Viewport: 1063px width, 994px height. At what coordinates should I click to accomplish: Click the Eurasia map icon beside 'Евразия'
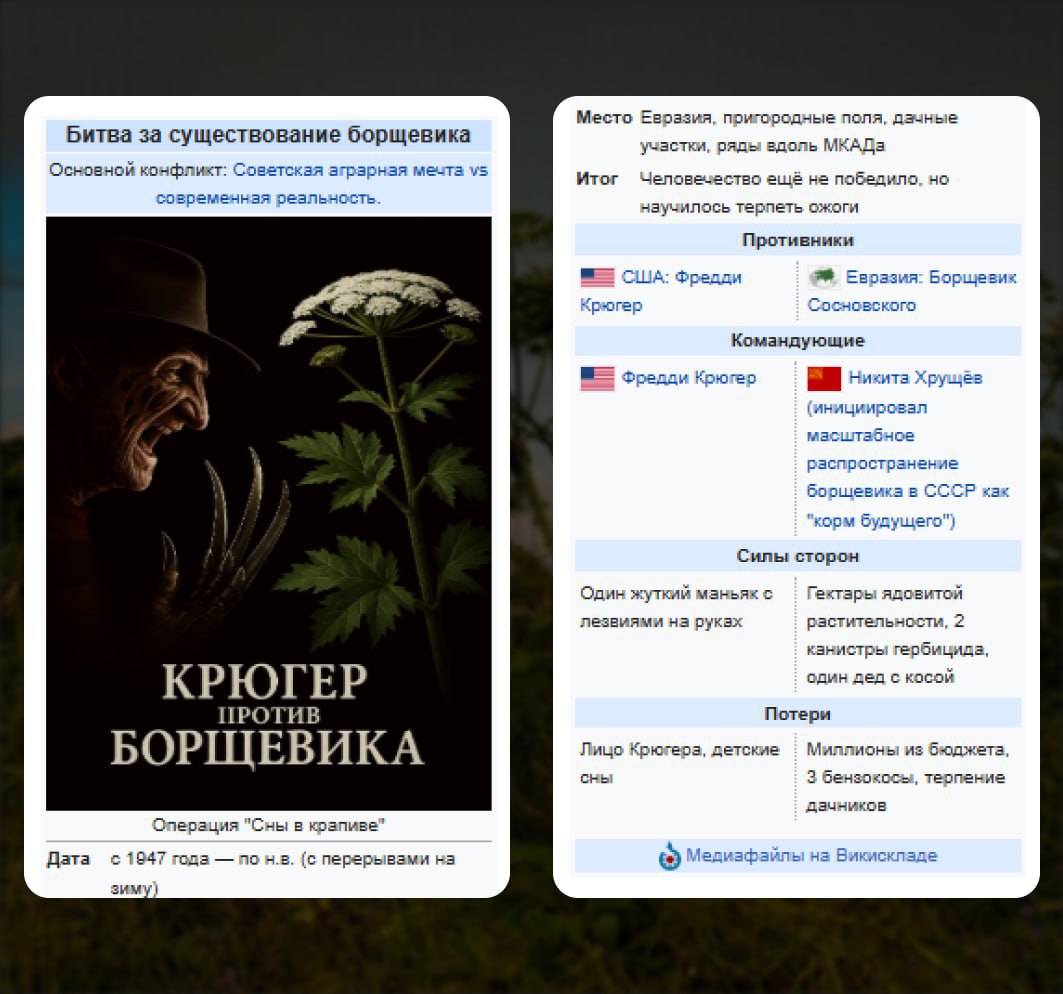[x=824, y=277]
